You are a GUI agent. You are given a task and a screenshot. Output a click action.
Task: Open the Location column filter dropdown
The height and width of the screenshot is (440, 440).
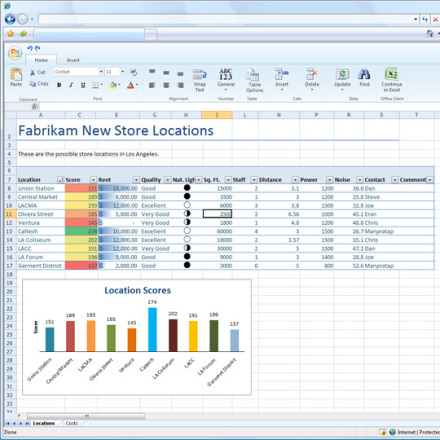pos(61,180)
